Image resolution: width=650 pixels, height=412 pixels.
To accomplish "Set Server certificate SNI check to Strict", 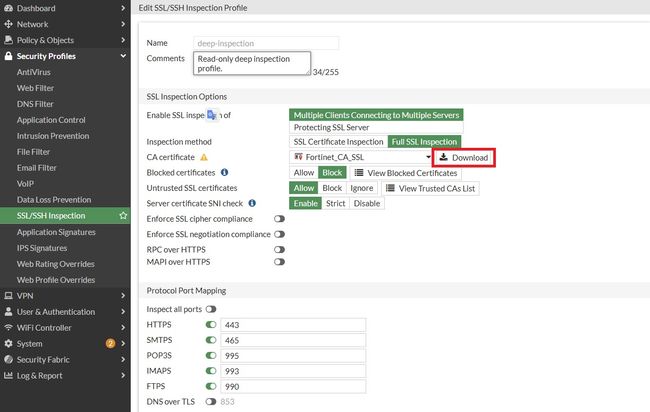I will coord(335,204).
